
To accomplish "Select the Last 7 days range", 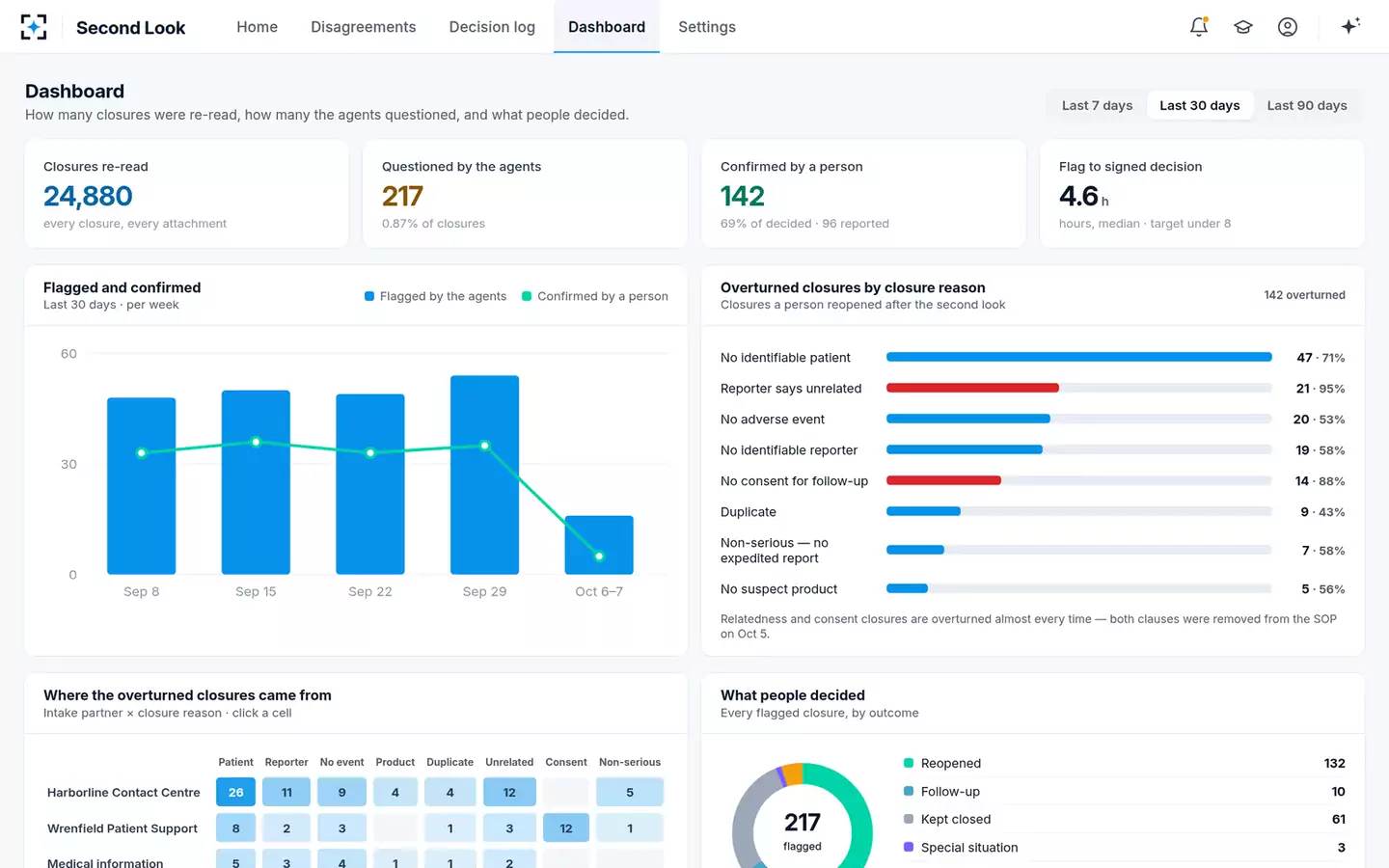I will point(1097,105).
